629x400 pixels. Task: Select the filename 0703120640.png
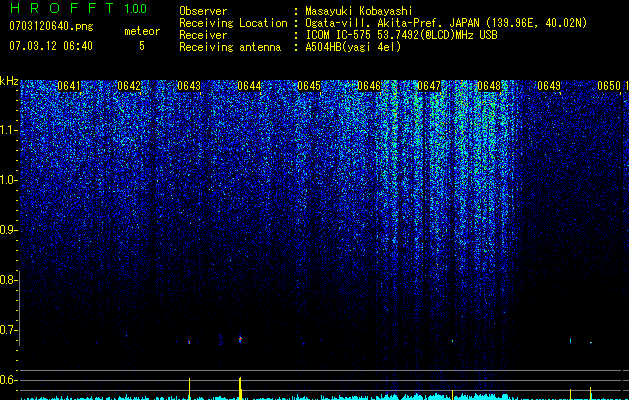tap(51, 27)
